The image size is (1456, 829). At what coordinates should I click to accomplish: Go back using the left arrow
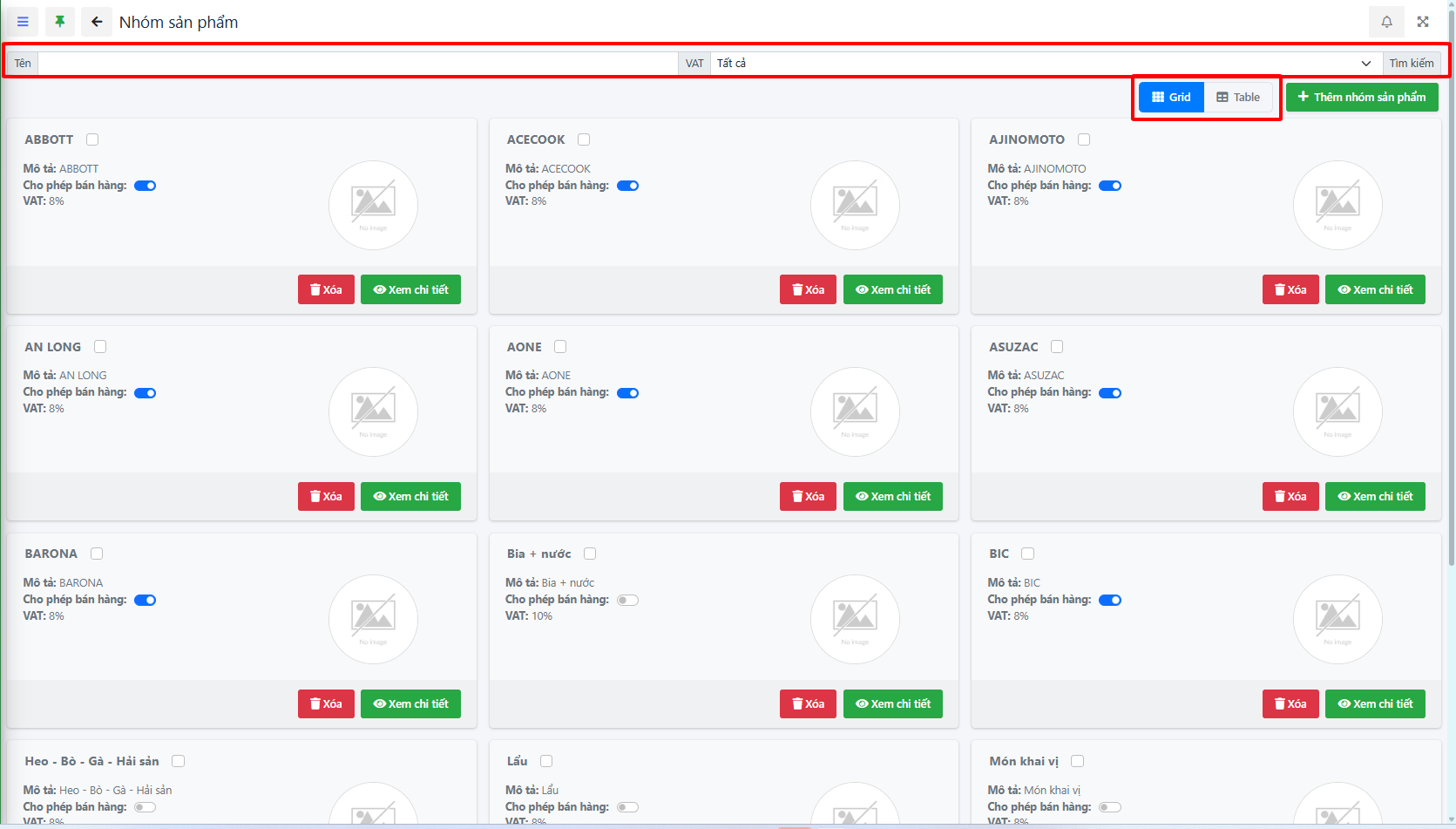97,22
